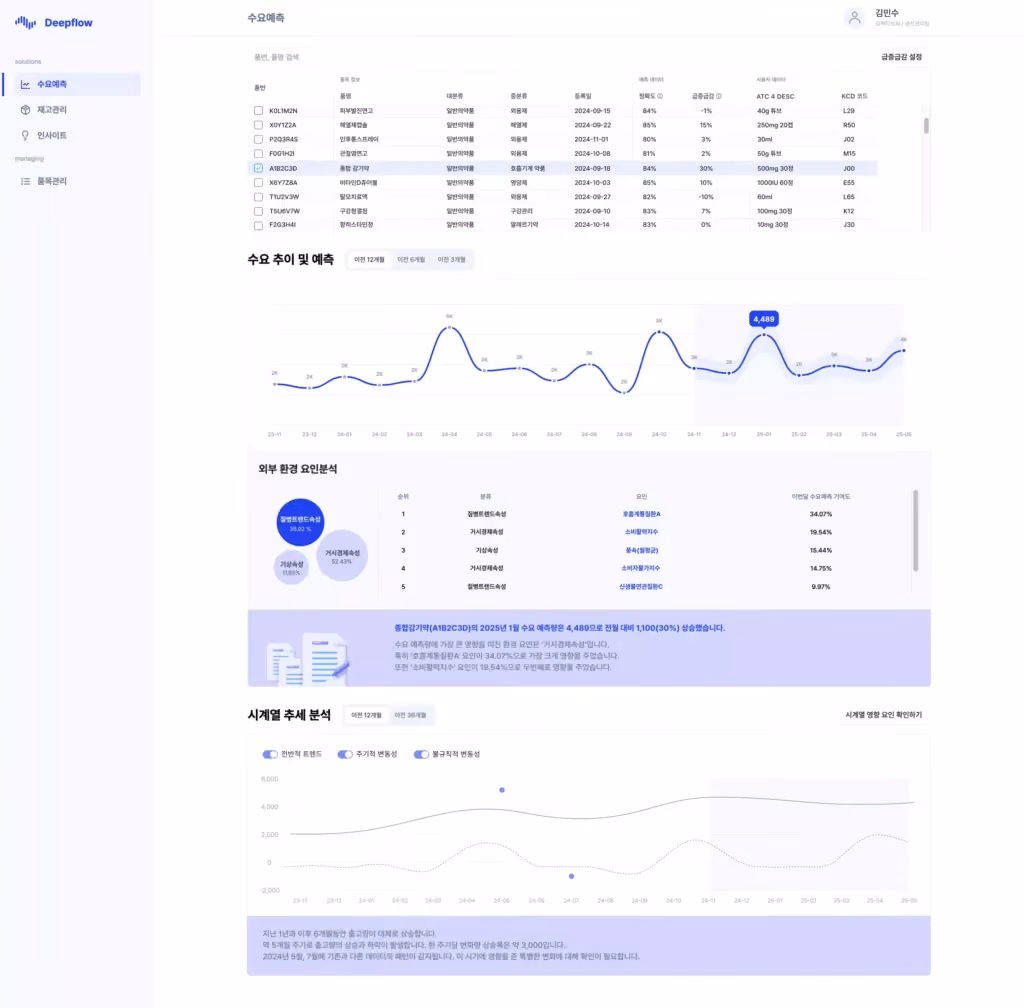The image size is (1024, 1008).
Task: Open 품목관리 list icon in sidebar
Action: 25,181
